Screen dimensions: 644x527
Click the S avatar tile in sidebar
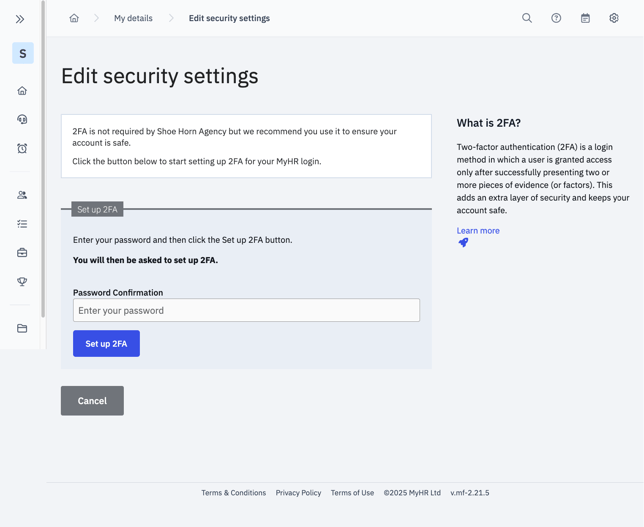coord(22,54)
